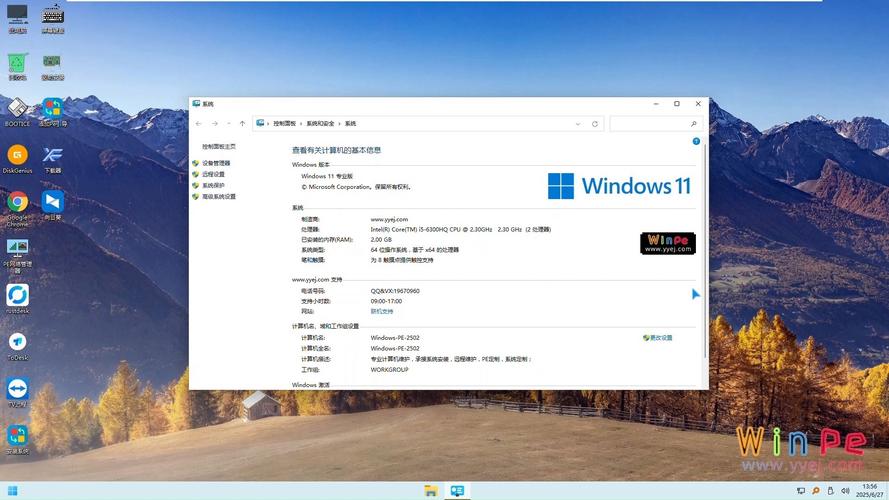Open the DiskGenius desktop icon
Screen dimensions: 889x500
click(x=18, y=159)
